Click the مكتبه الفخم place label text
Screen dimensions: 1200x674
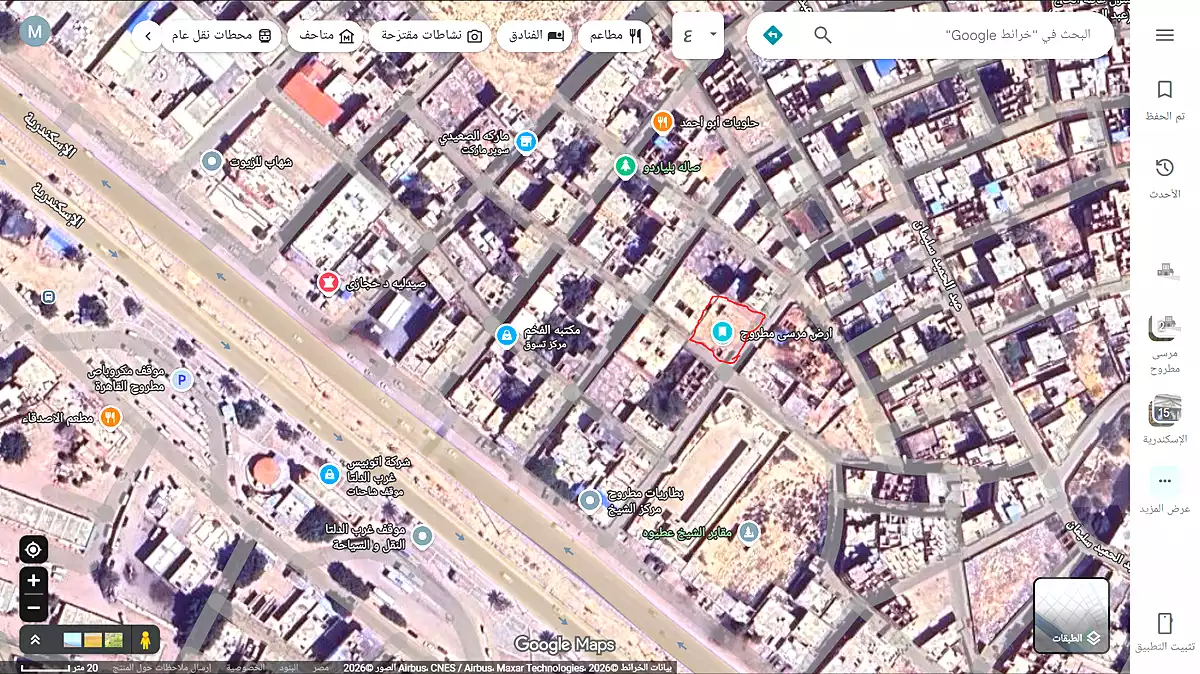pyautogui.click(x=551, y=335)
